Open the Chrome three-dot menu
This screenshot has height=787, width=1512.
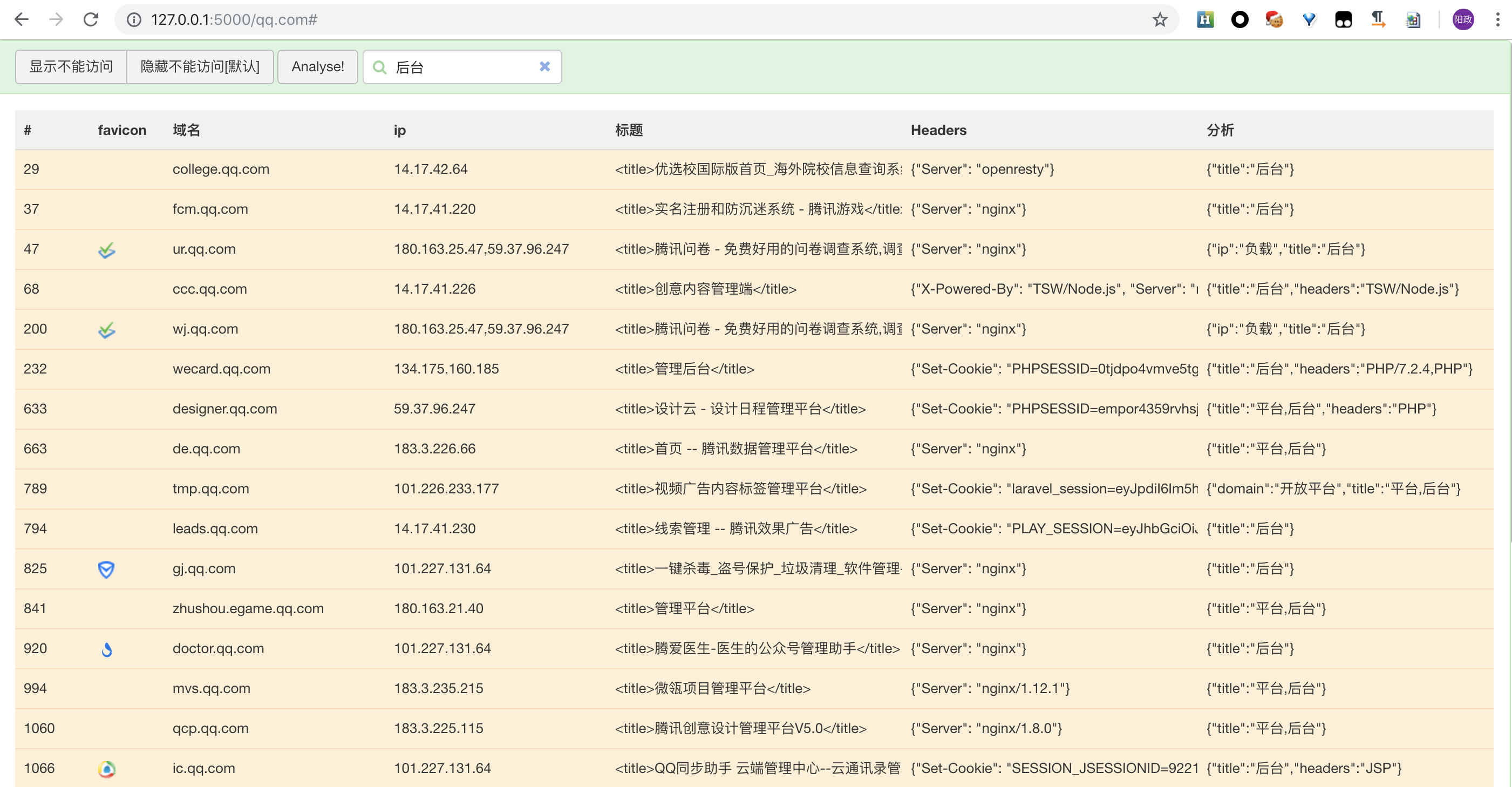pyautogui.click(x=1498, y=20)
